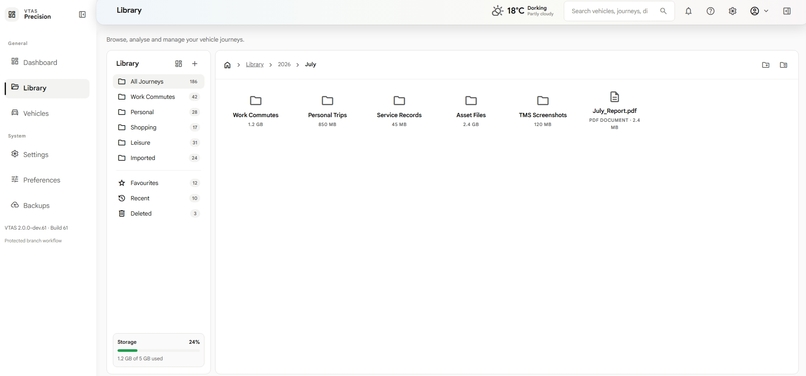Click the Library breadcrumb link
This screenshot has width=806, height=376.
(254, 65)
